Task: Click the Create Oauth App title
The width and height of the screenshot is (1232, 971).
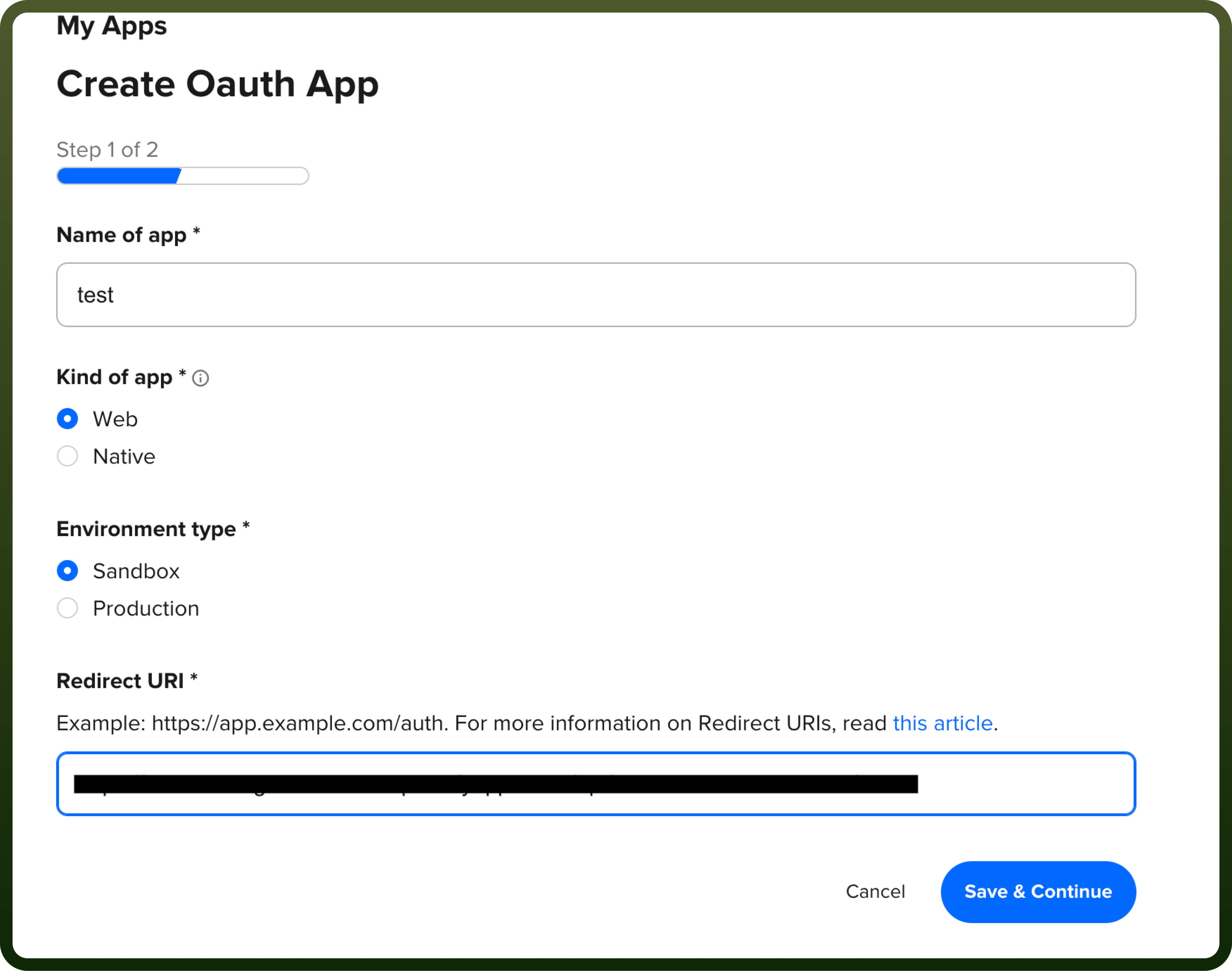Action: click(218, 85)
